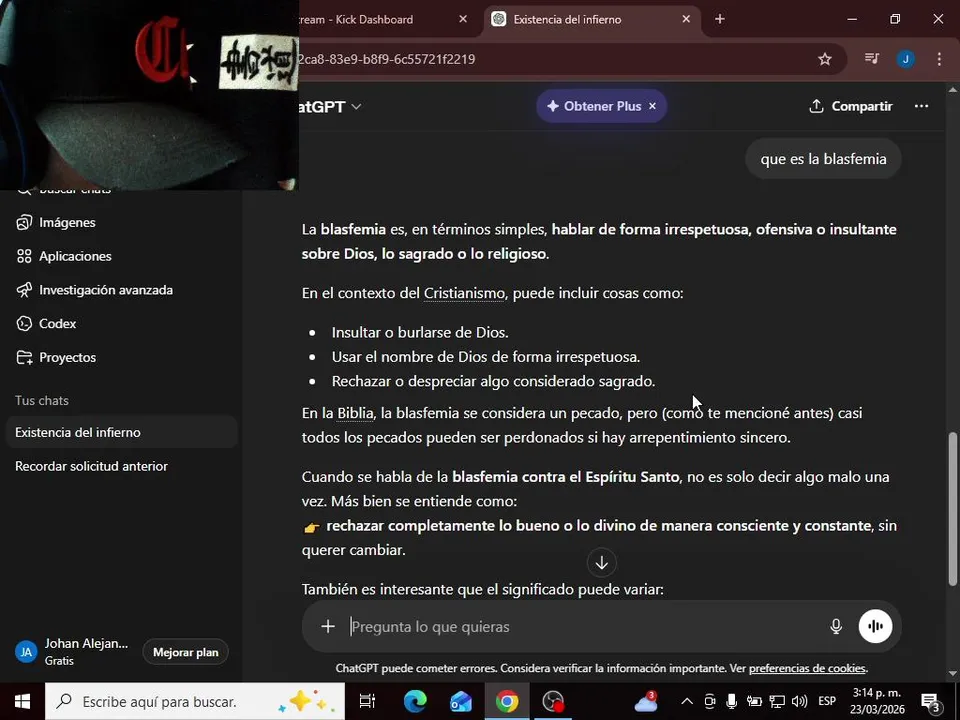This screenshot has width=960, height=720.
Task: Open Outlook from the taskbar
Action: pos(460,702)
